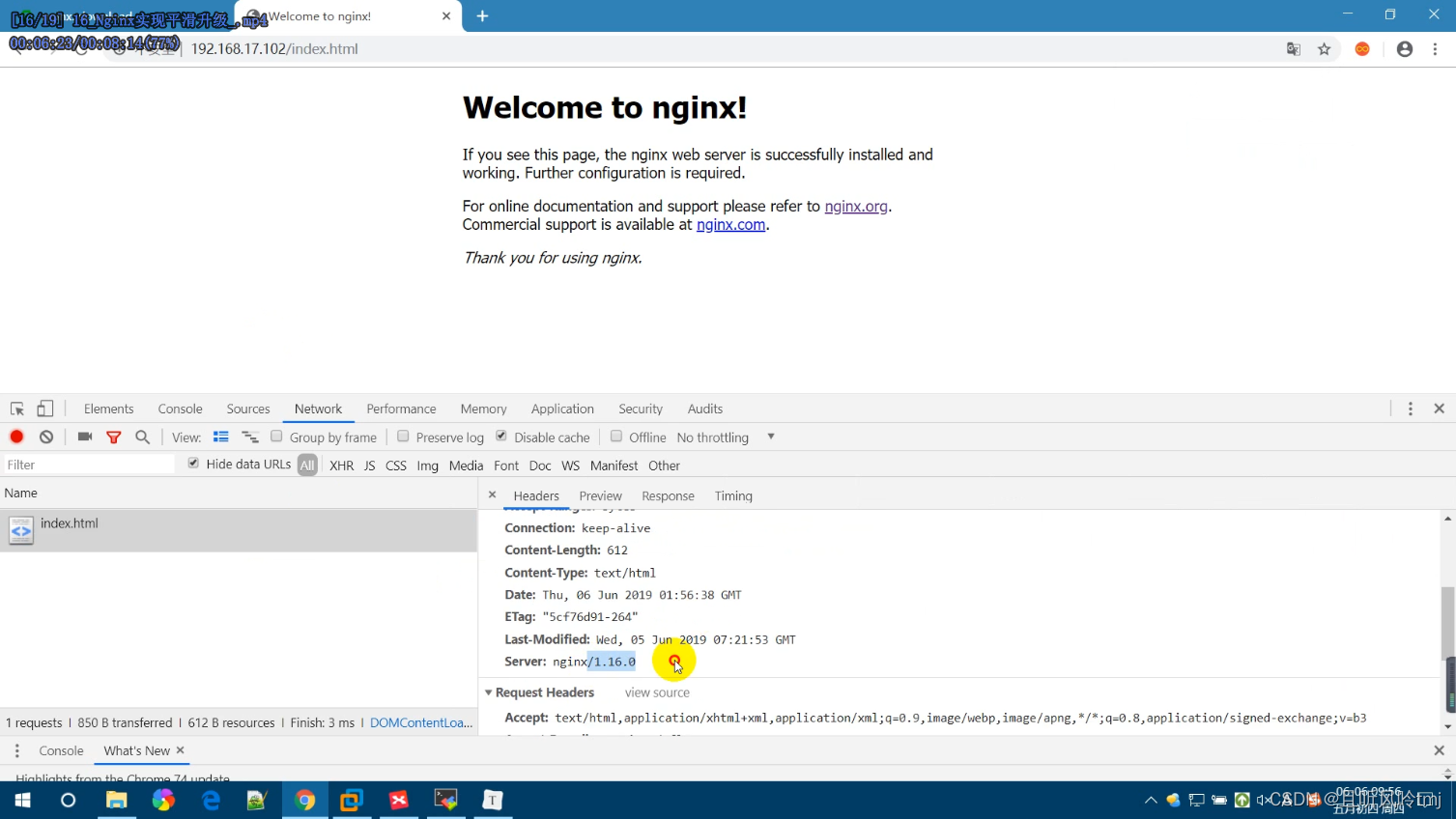The image size is (1456, 819).
Task: Show the request Response tab
Action: click(668, 495)
